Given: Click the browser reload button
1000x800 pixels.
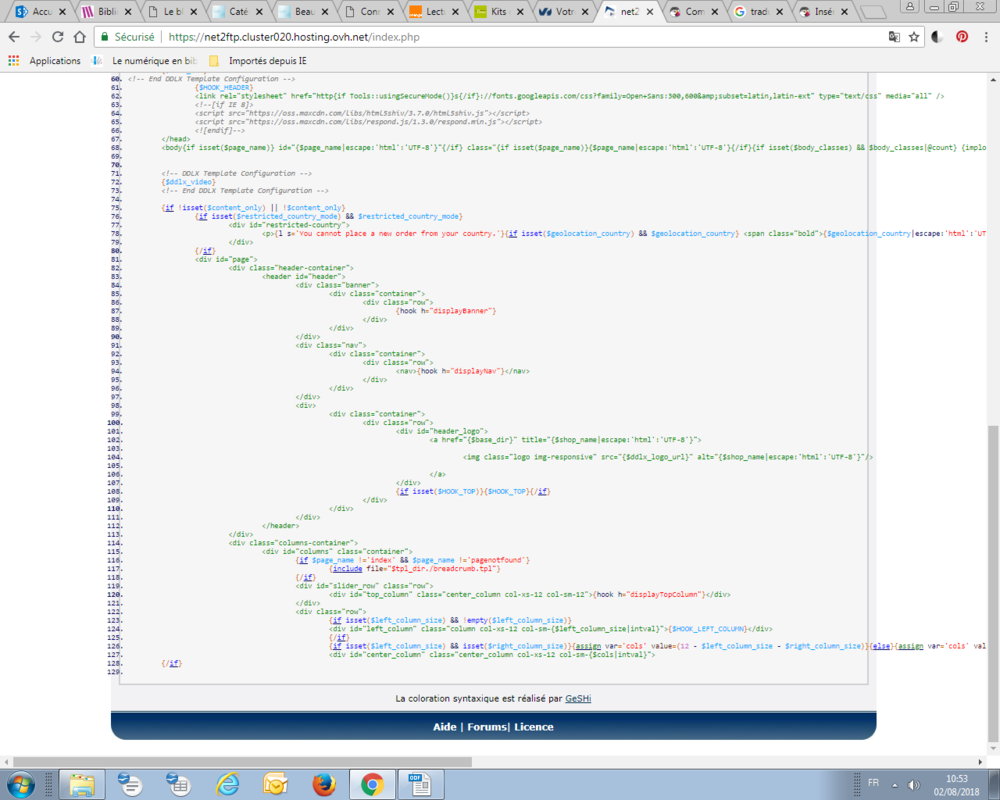Looking at the screenshot, I should point(58,37).
